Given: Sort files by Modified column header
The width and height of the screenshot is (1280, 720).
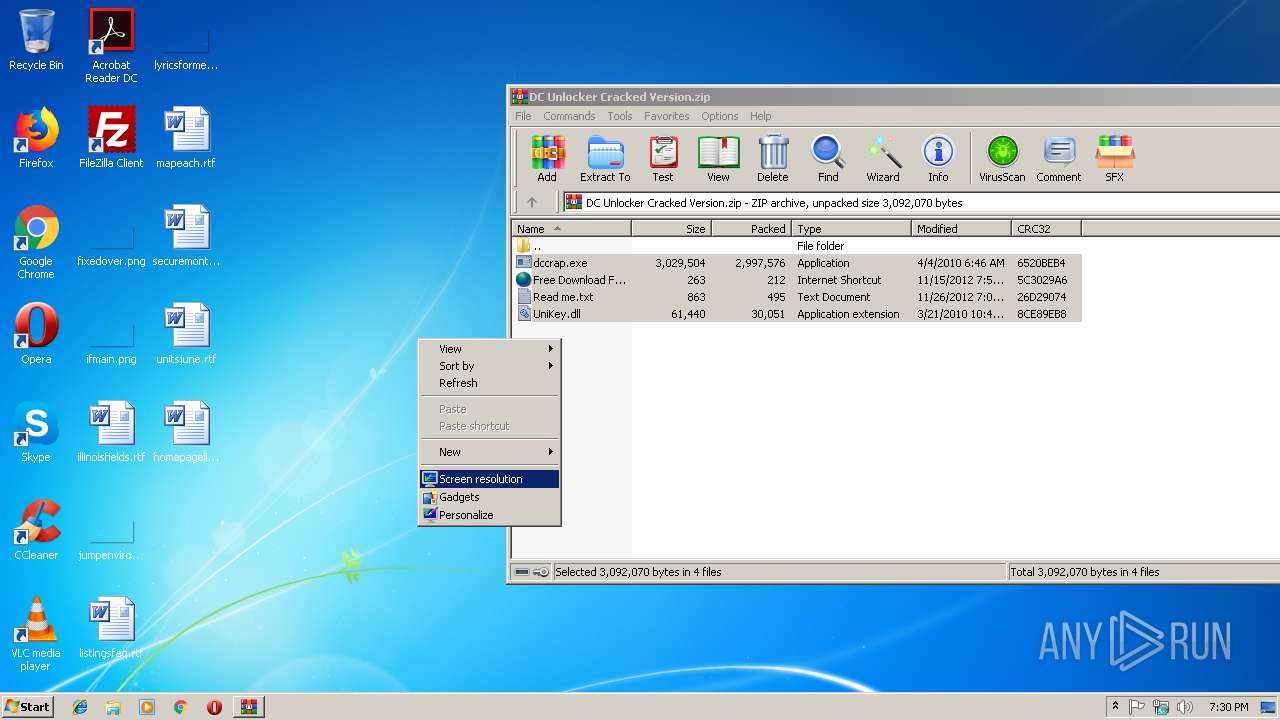Looking at the screenshot, I should [961, 229].
